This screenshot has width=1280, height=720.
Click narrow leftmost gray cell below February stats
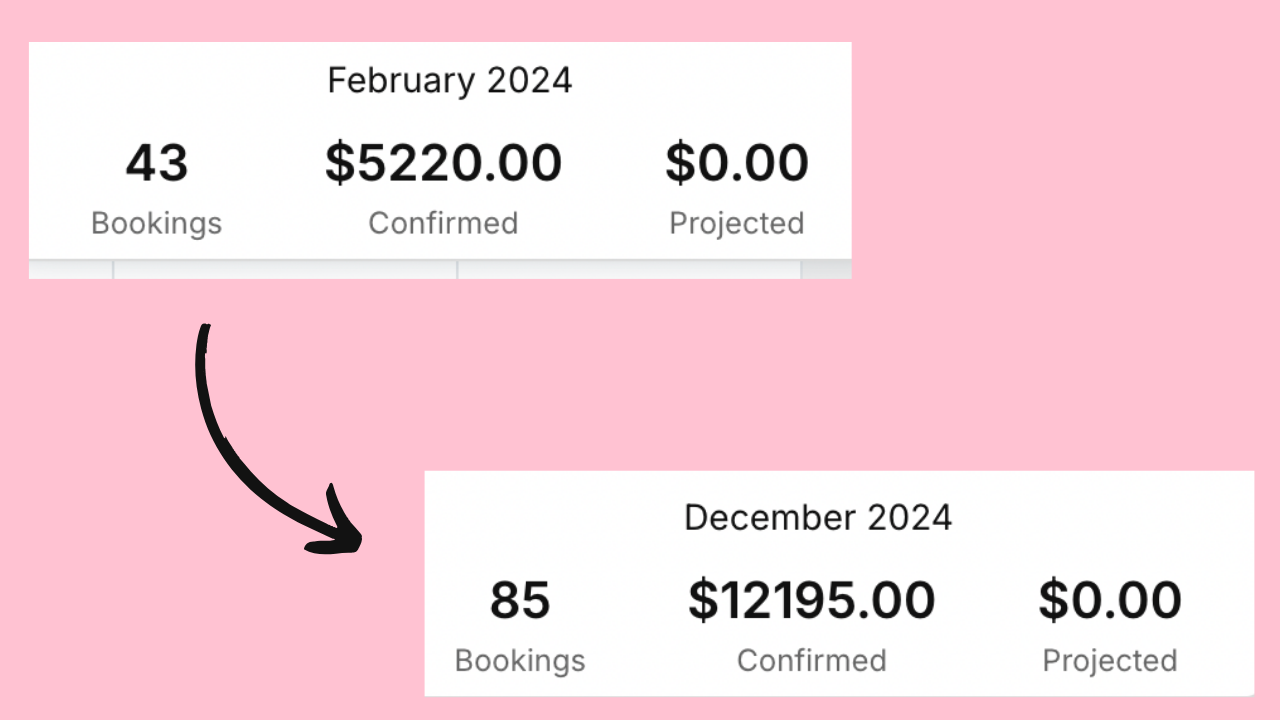coord(70,270)
